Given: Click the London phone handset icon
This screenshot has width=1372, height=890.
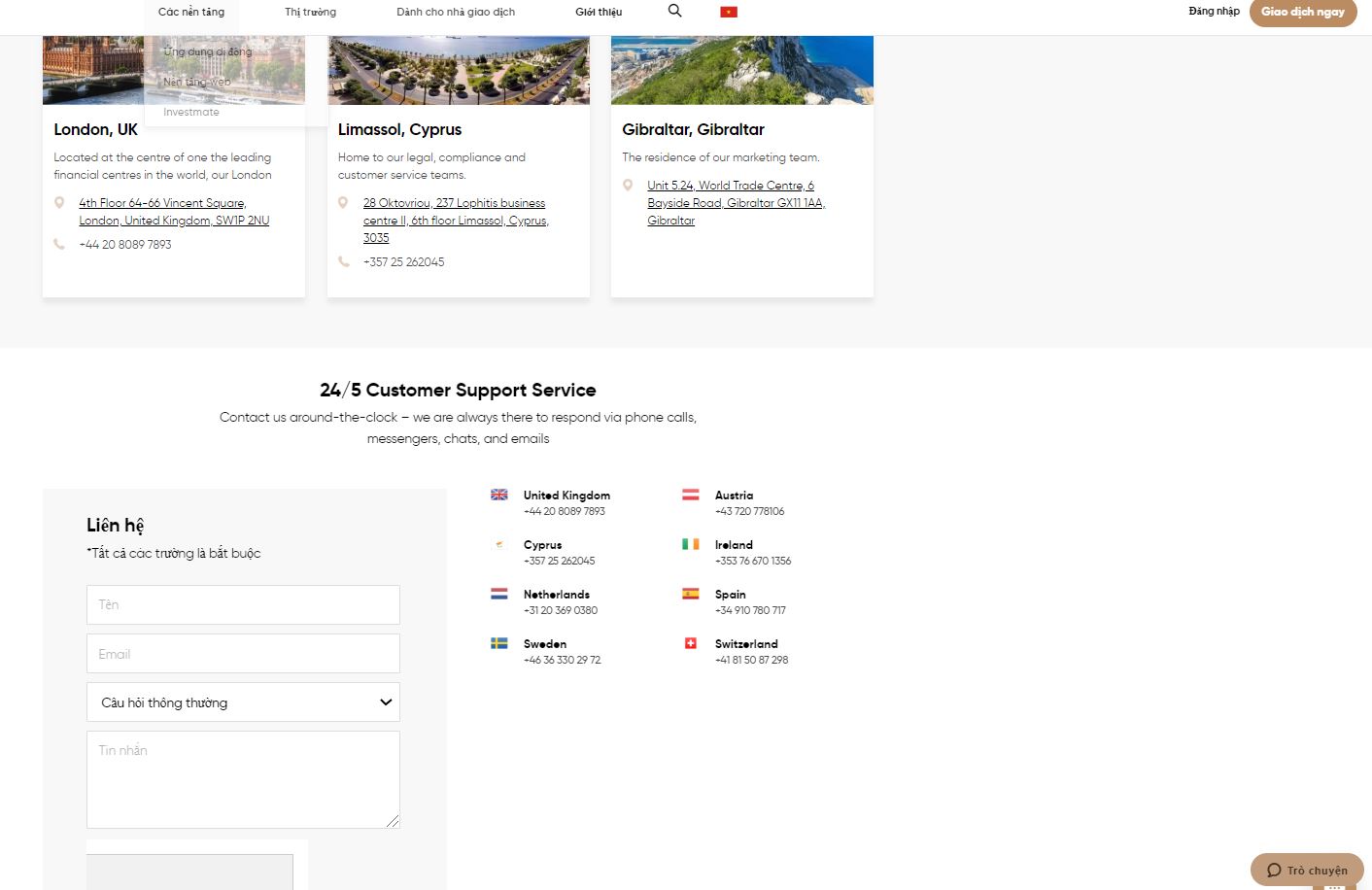Looking at the screenshot, I should click(x=59, y=245).
